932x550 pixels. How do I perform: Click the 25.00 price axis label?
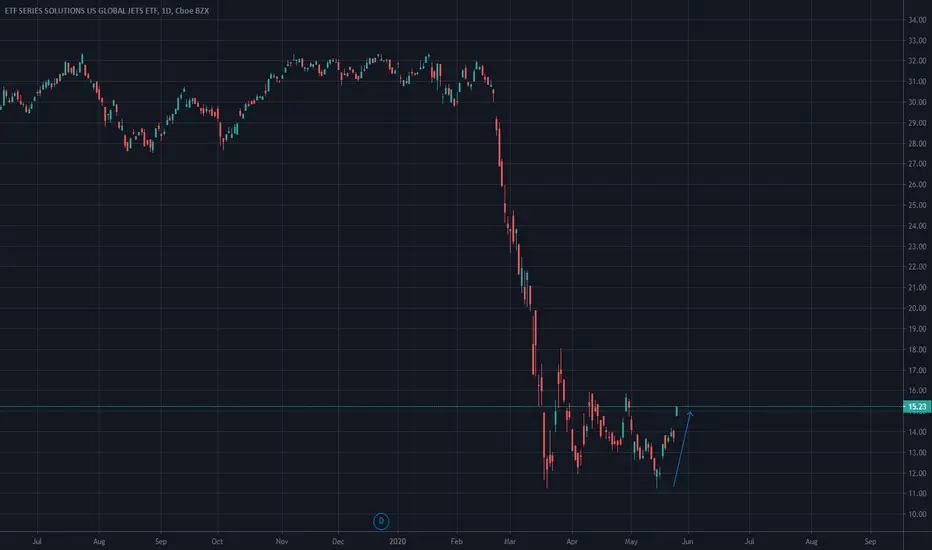tap(917, 205)
